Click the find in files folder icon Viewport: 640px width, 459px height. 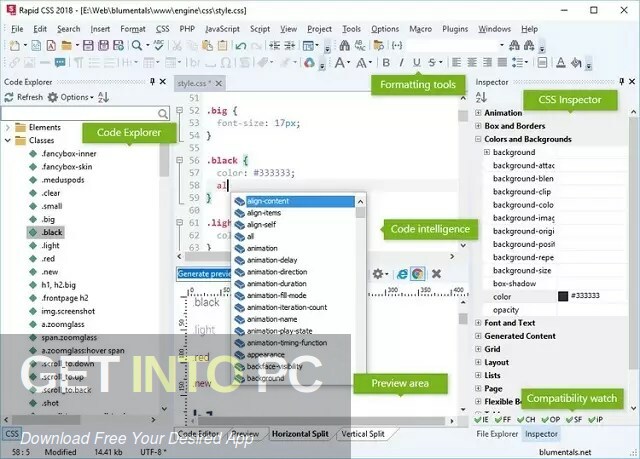click(x=378, y=45)
